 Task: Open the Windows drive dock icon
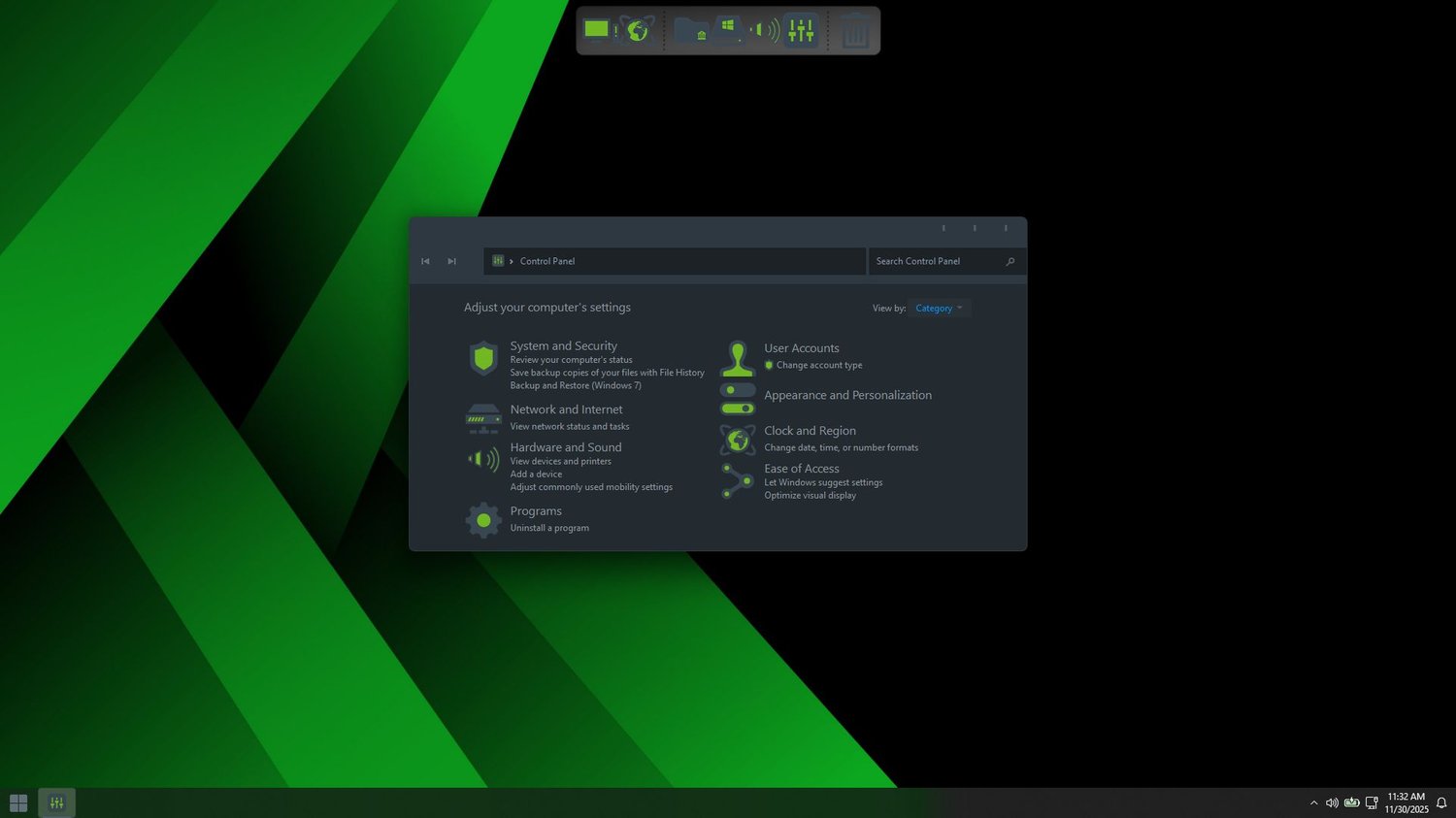click(x=728, y=29)
